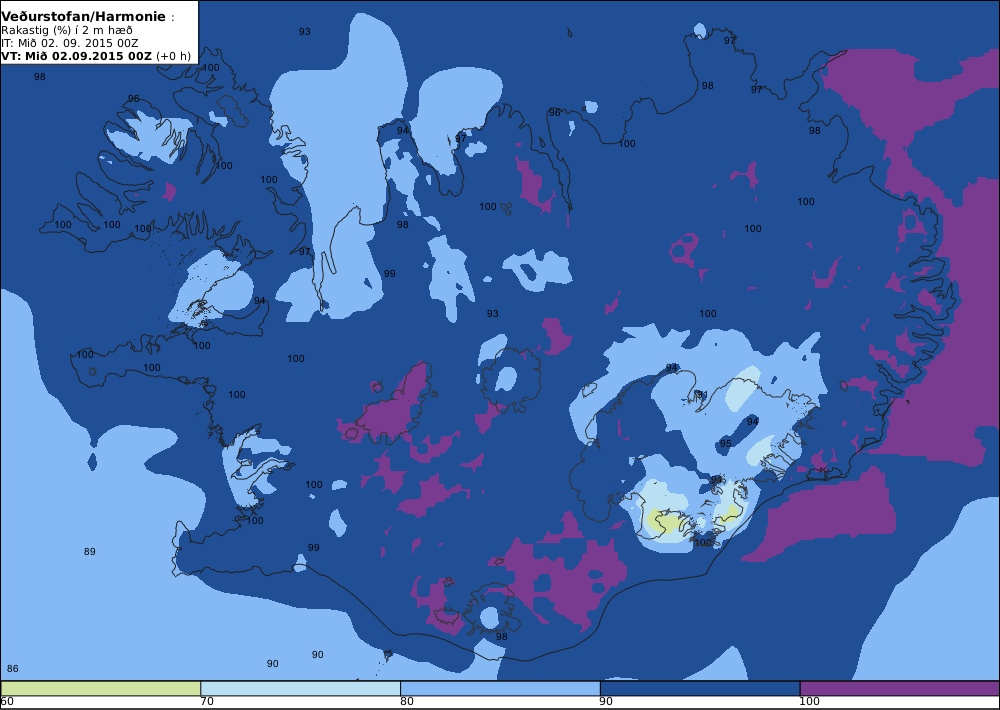
Task: Click the 'IT: Mið 02. 09. 2015 00Z' line
Action: 70,43
